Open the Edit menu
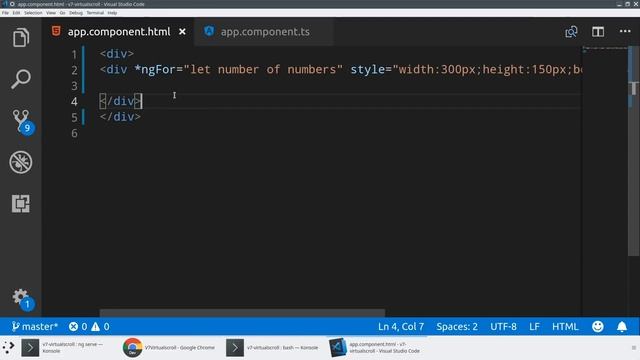The width and height of the screenshot is (640, 360). [x=16, y=13]
